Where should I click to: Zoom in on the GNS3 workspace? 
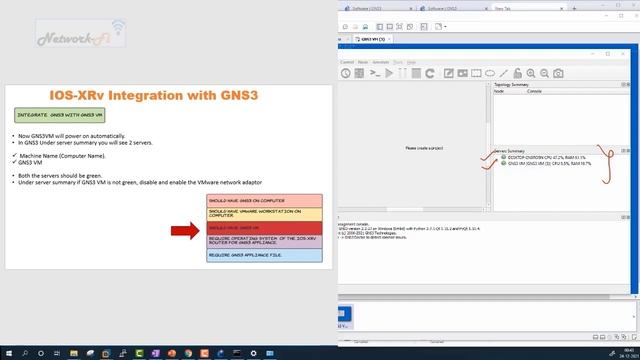(531, 73)
